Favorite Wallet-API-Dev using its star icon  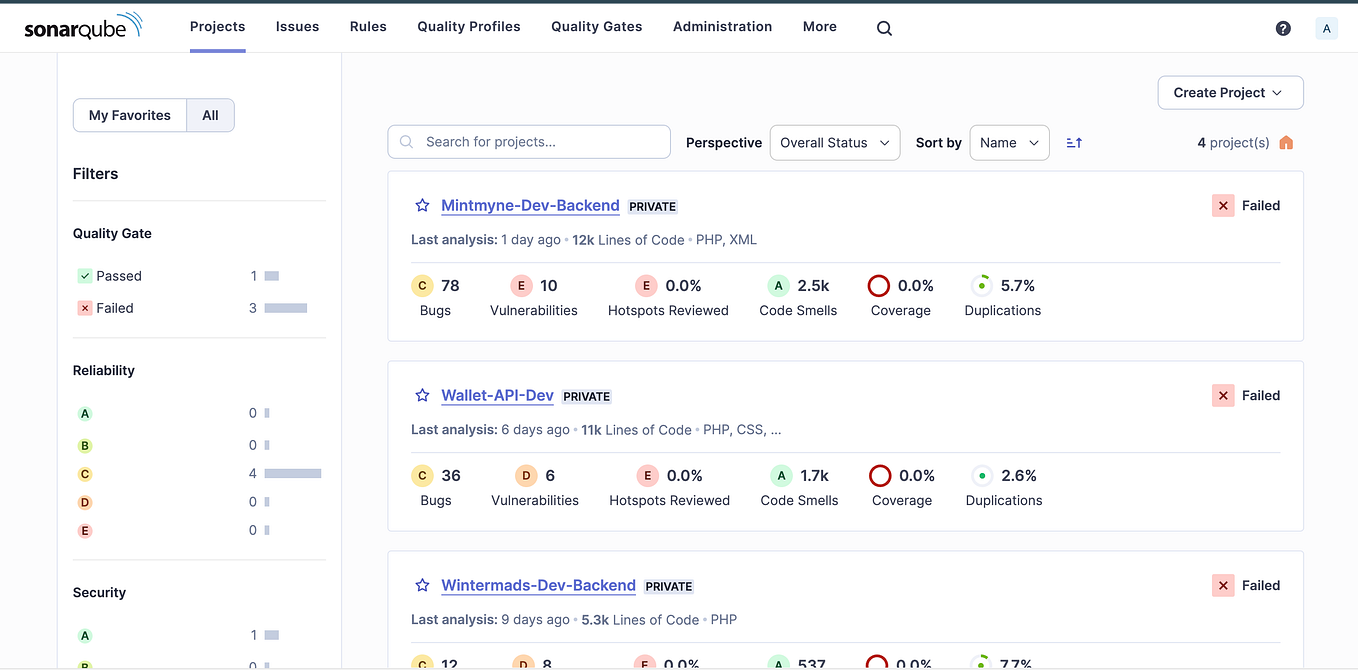tap(421, 395)
